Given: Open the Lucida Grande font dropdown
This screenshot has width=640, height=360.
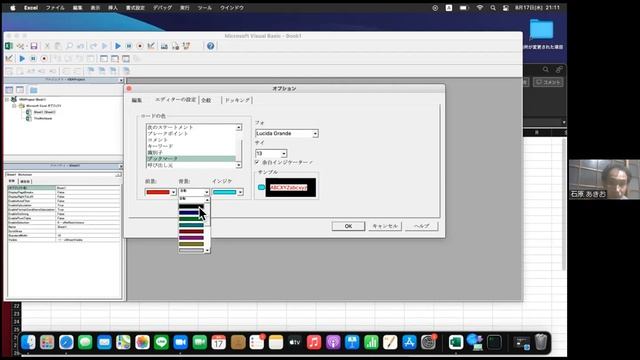Looking at the screenshot, I should coord(315,134).
